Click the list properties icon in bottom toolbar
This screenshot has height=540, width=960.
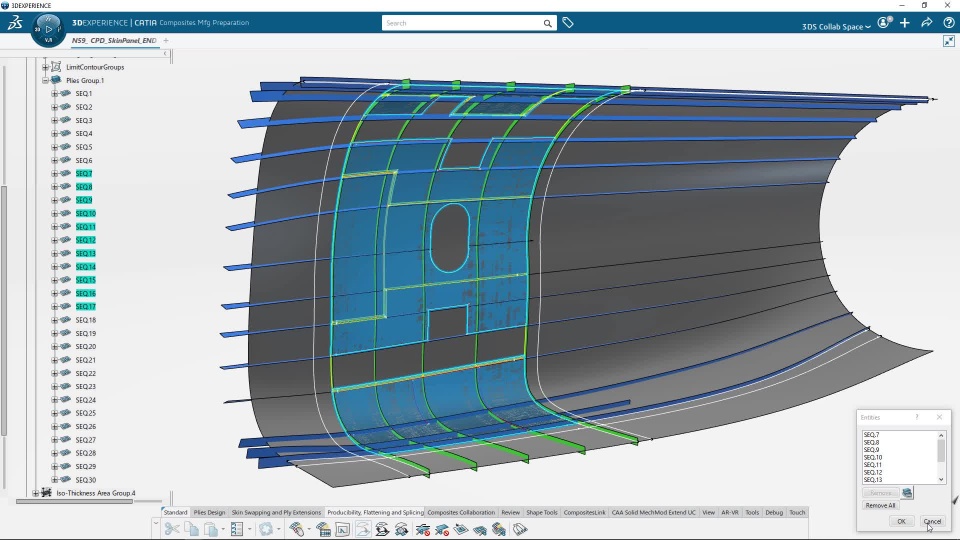click(x=238, y=529)
